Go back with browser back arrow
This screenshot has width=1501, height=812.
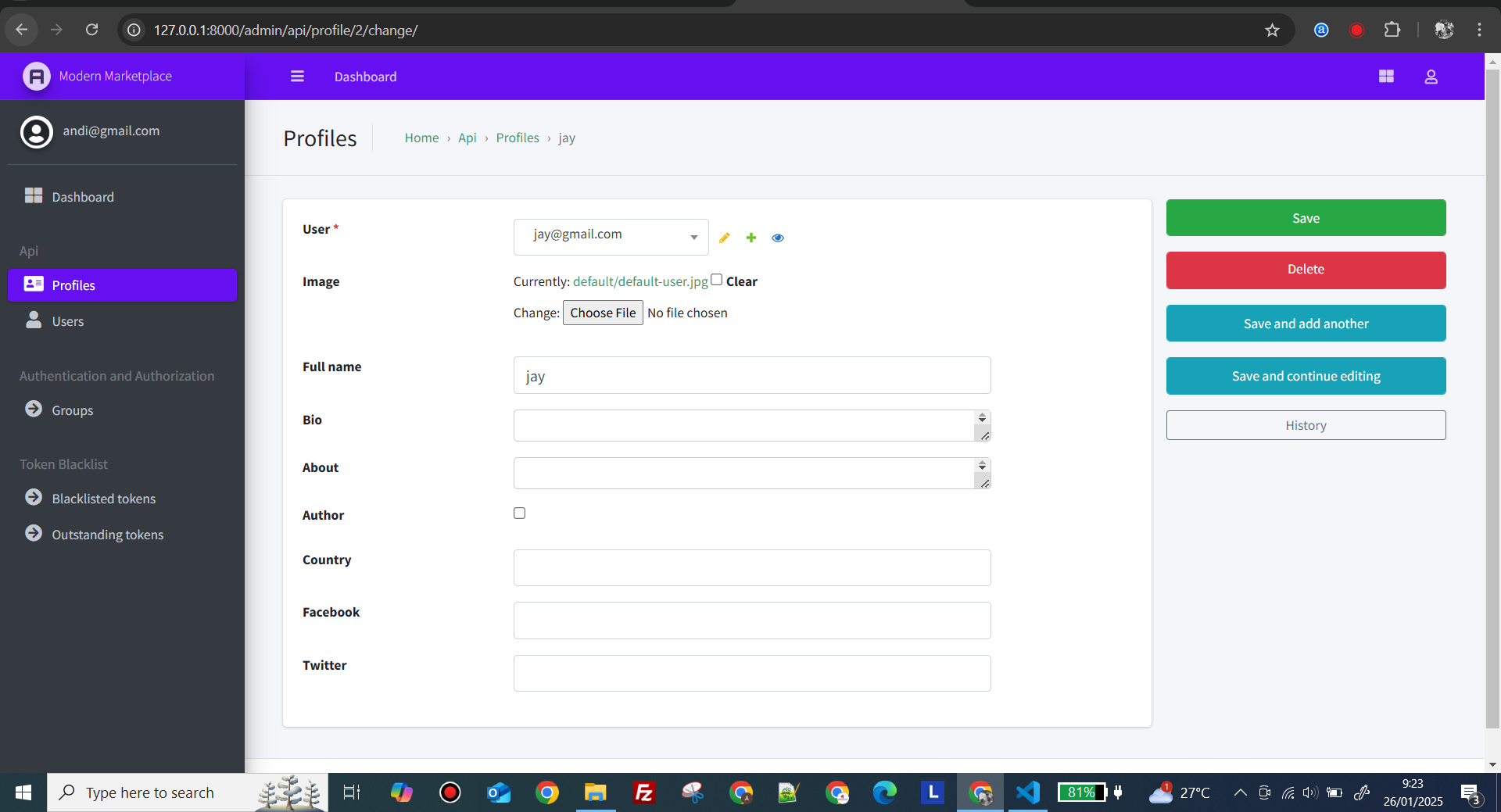pyautogui.click(x=22, y=30)
